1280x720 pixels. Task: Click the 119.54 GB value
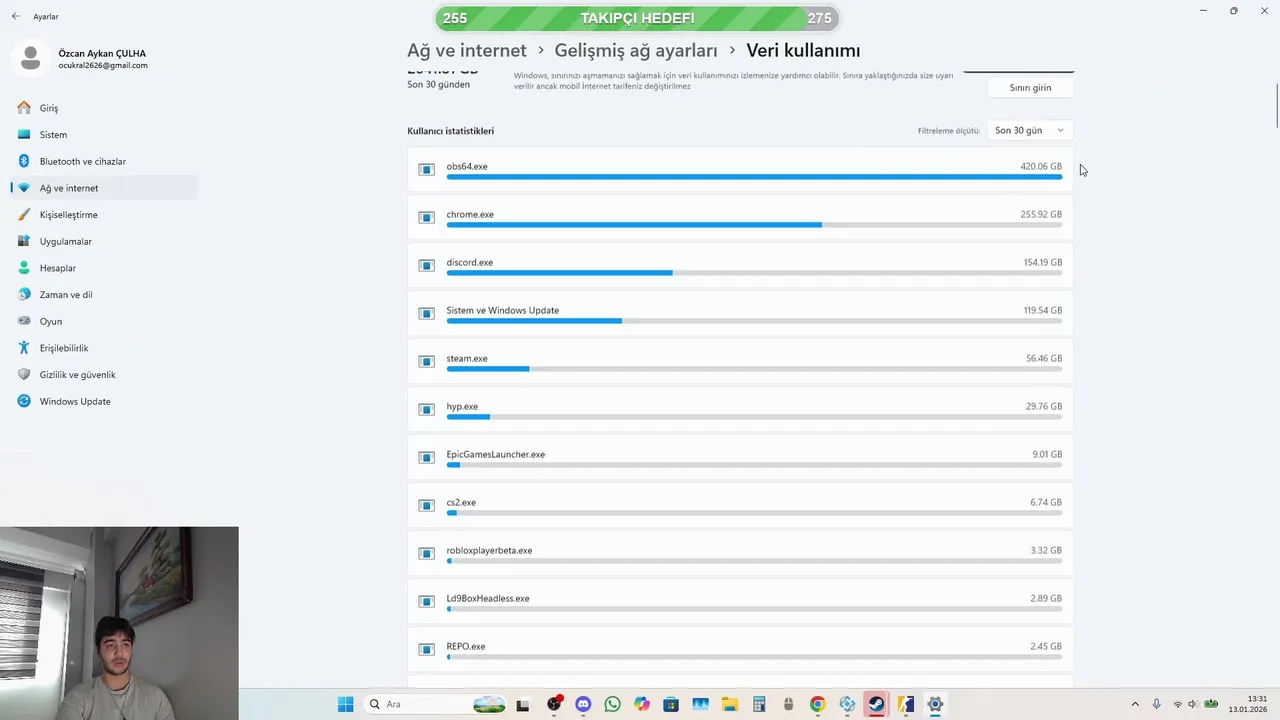(1042, 310)
